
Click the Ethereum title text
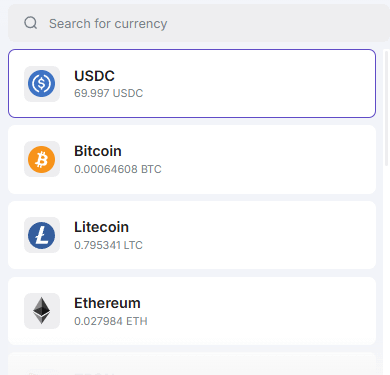click(107, 303)
